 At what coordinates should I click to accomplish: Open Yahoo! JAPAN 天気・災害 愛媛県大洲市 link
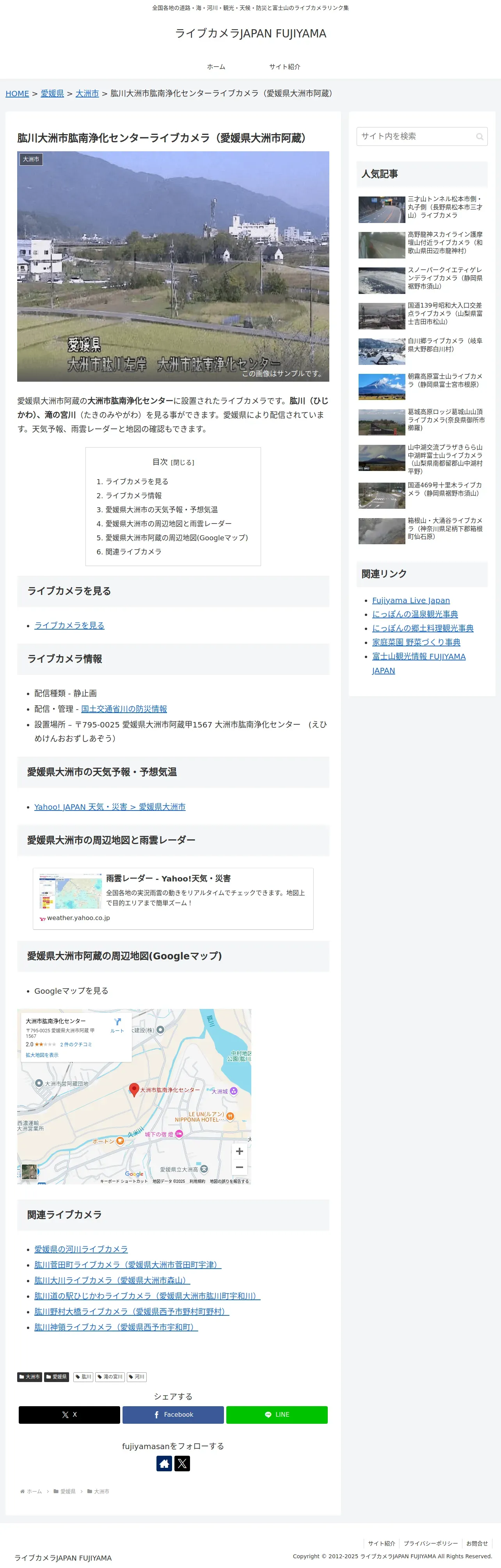110,807
